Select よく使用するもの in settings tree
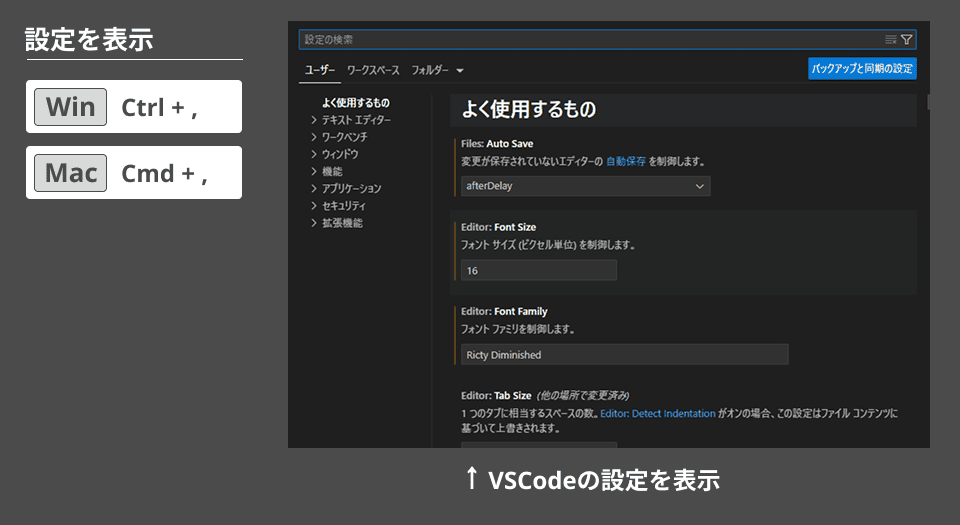The width and height of the screenshot is (960, 525). click(356, 103)
